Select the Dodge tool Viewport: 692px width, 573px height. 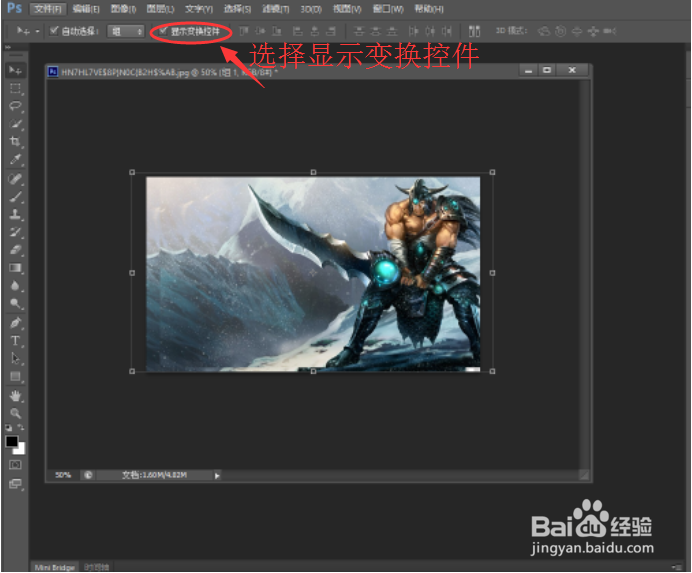pos(15,303)
